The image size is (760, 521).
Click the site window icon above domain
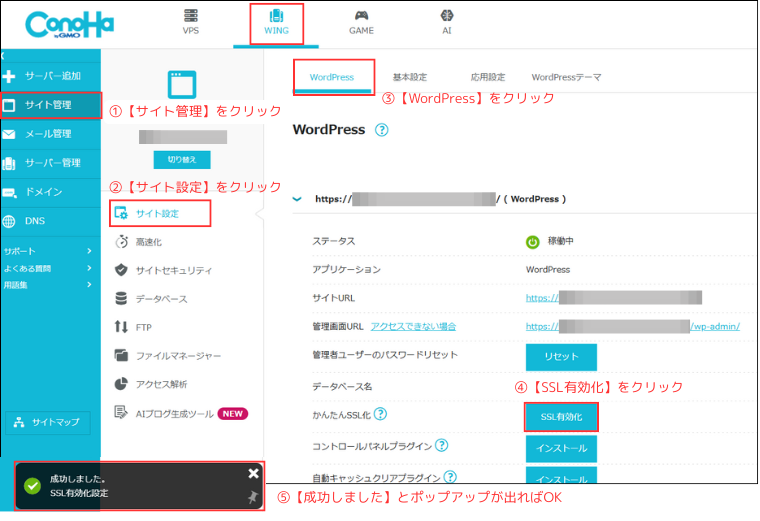[182, 84]
